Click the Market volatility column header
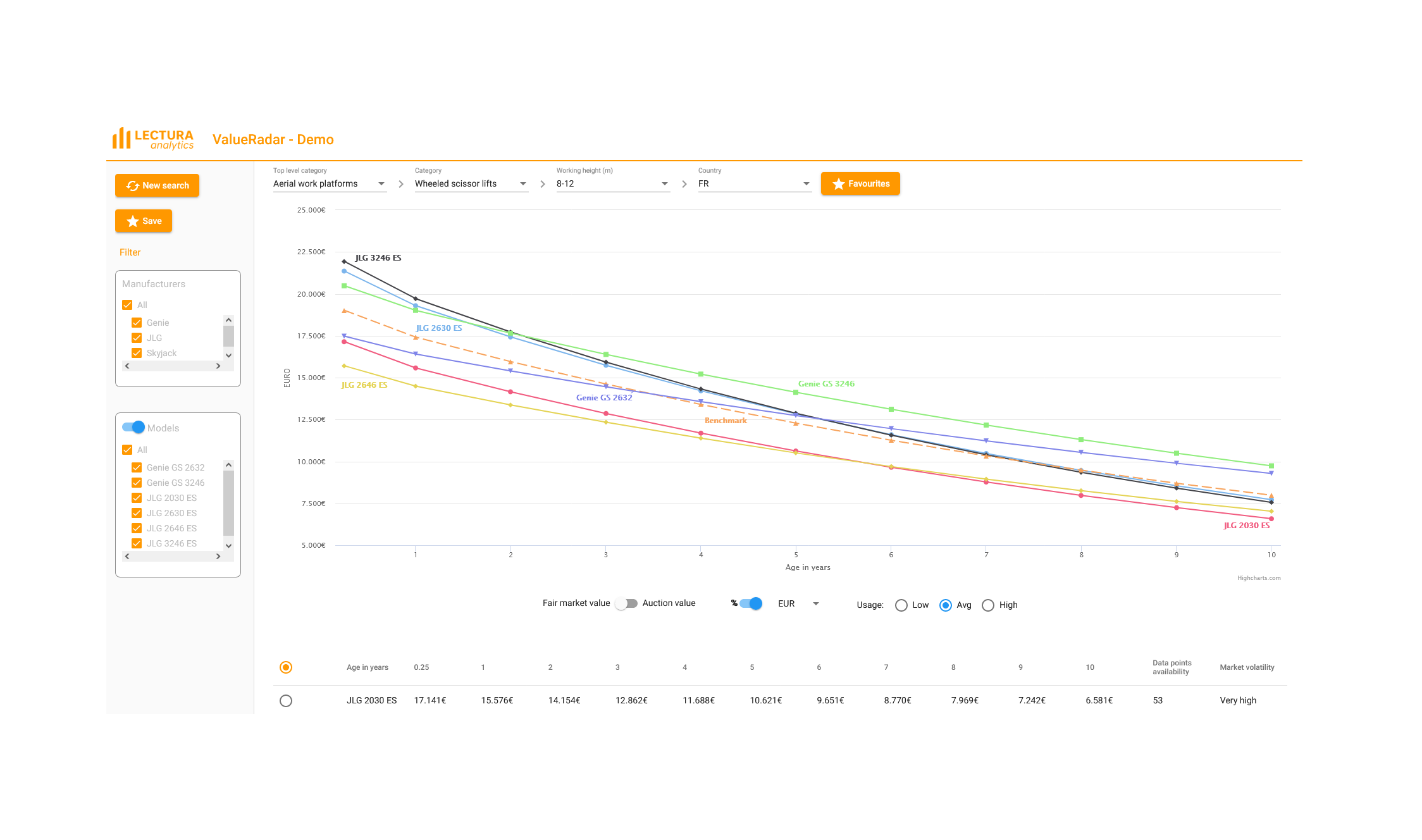Viewport: 1422px width, 840px height. 1247,667
